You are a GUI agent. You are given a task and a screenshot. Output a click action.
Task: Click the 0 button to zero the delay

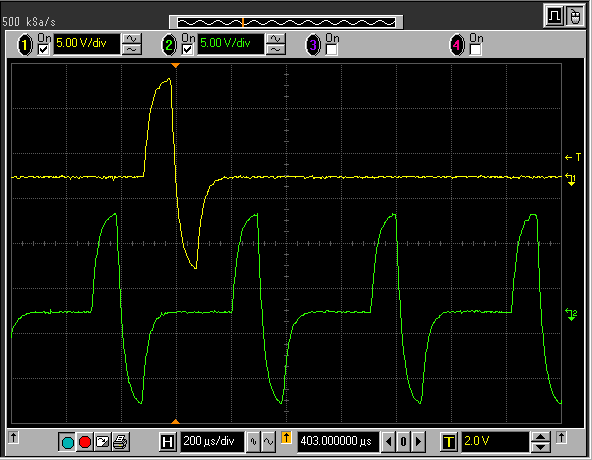pyautogui.click(x=403, y=441)
